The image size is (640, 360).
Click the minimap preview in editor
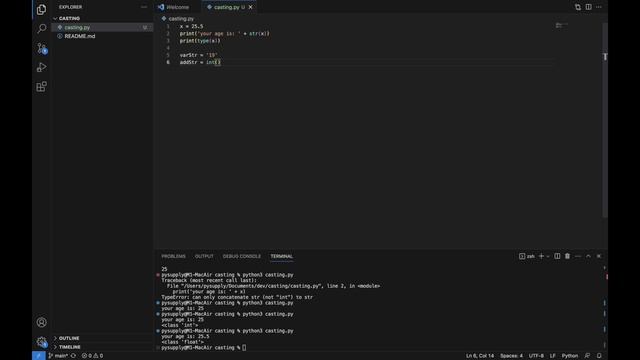click(561, 25)
